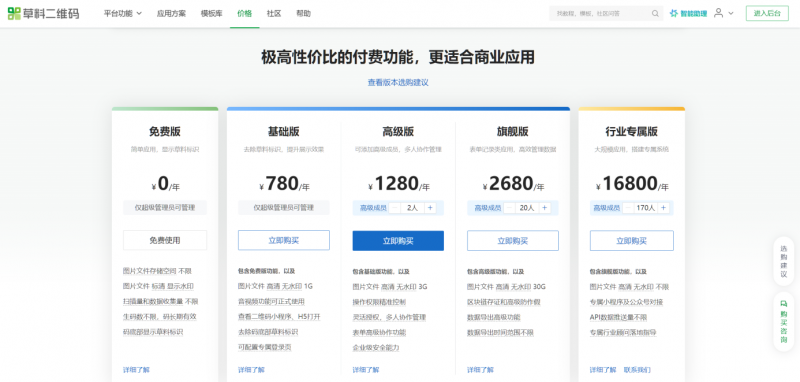800x382 pixels.
Task: Click the ¥780/年 price
Action: [284, 184]
